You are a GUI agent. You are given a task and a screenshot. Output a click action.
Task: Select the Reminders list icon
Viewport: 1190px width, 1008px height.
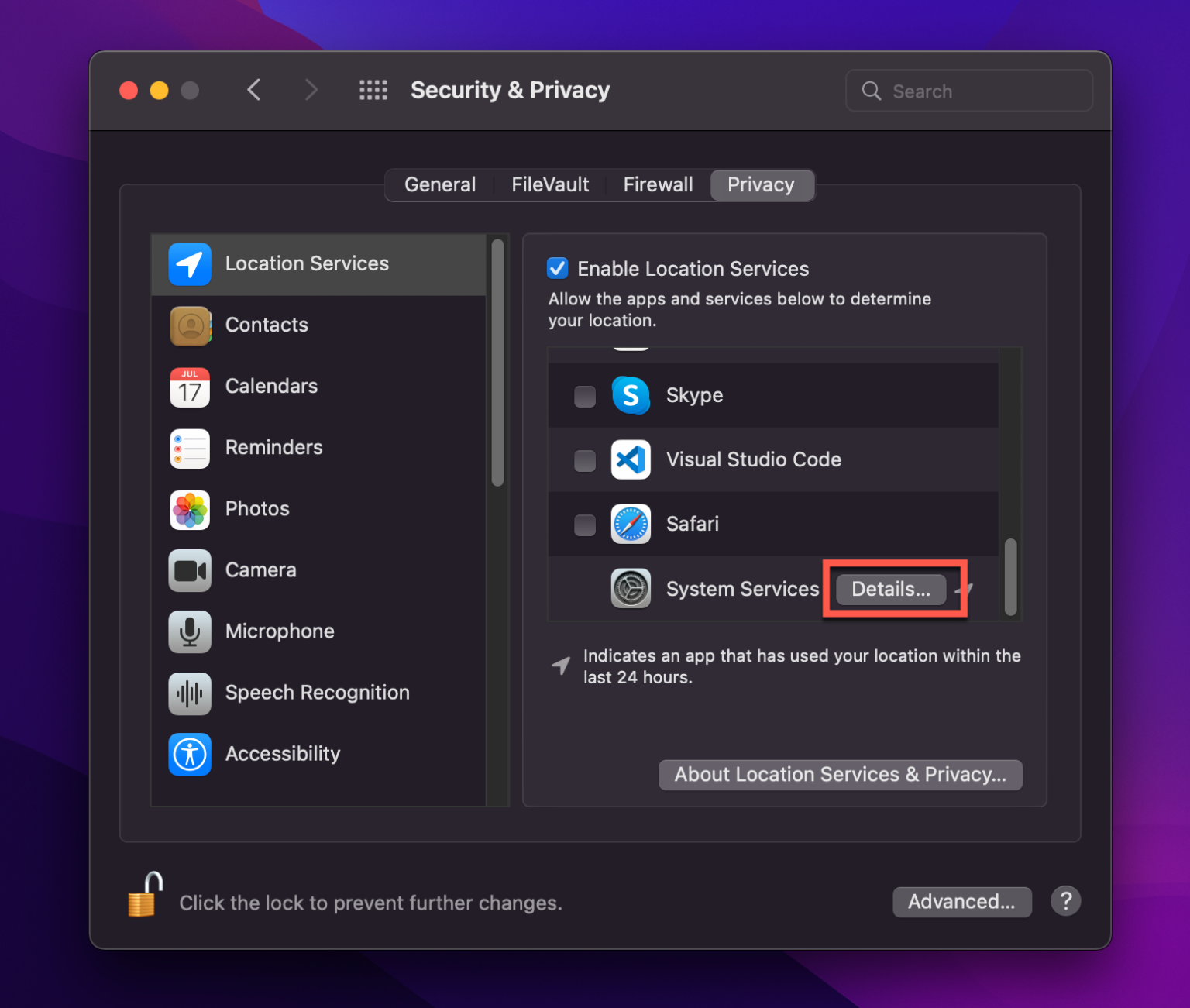pos(190,449)
